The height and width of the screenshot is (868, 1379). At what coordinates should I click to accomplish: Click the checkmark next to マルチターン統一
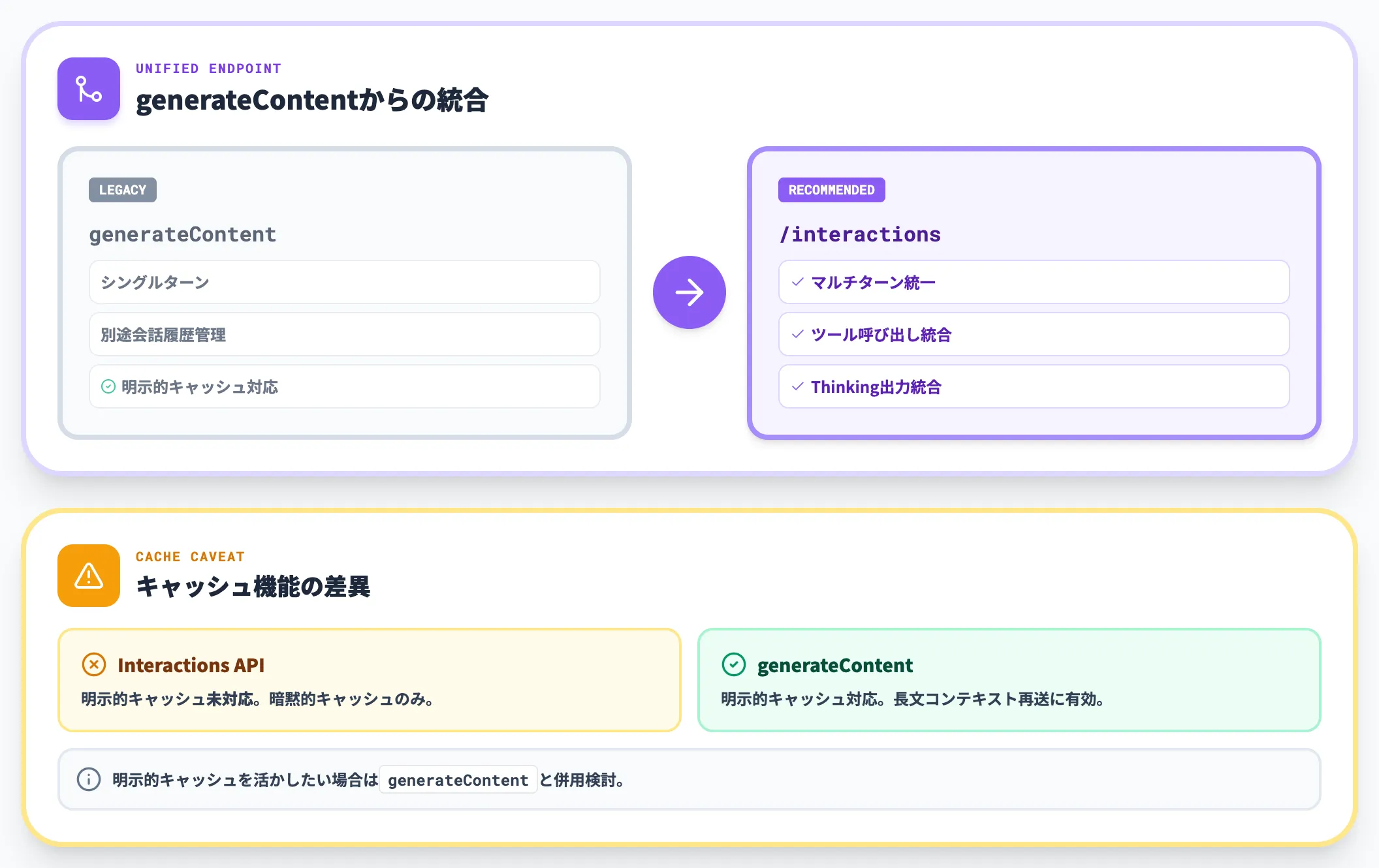click(x=797, y=282)
